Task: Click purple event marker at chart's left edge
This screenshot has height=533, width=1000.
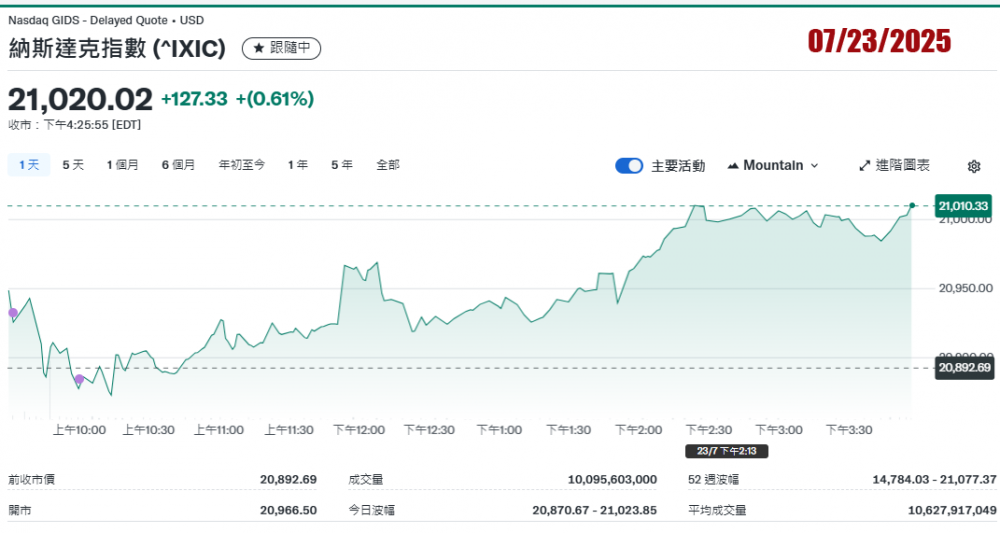Action: pyautogui.click(x=13, y=313)
